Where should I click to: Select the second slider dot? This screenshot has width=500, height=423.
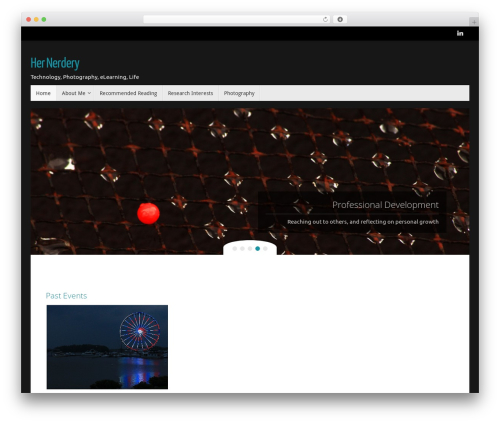point(242,248)
